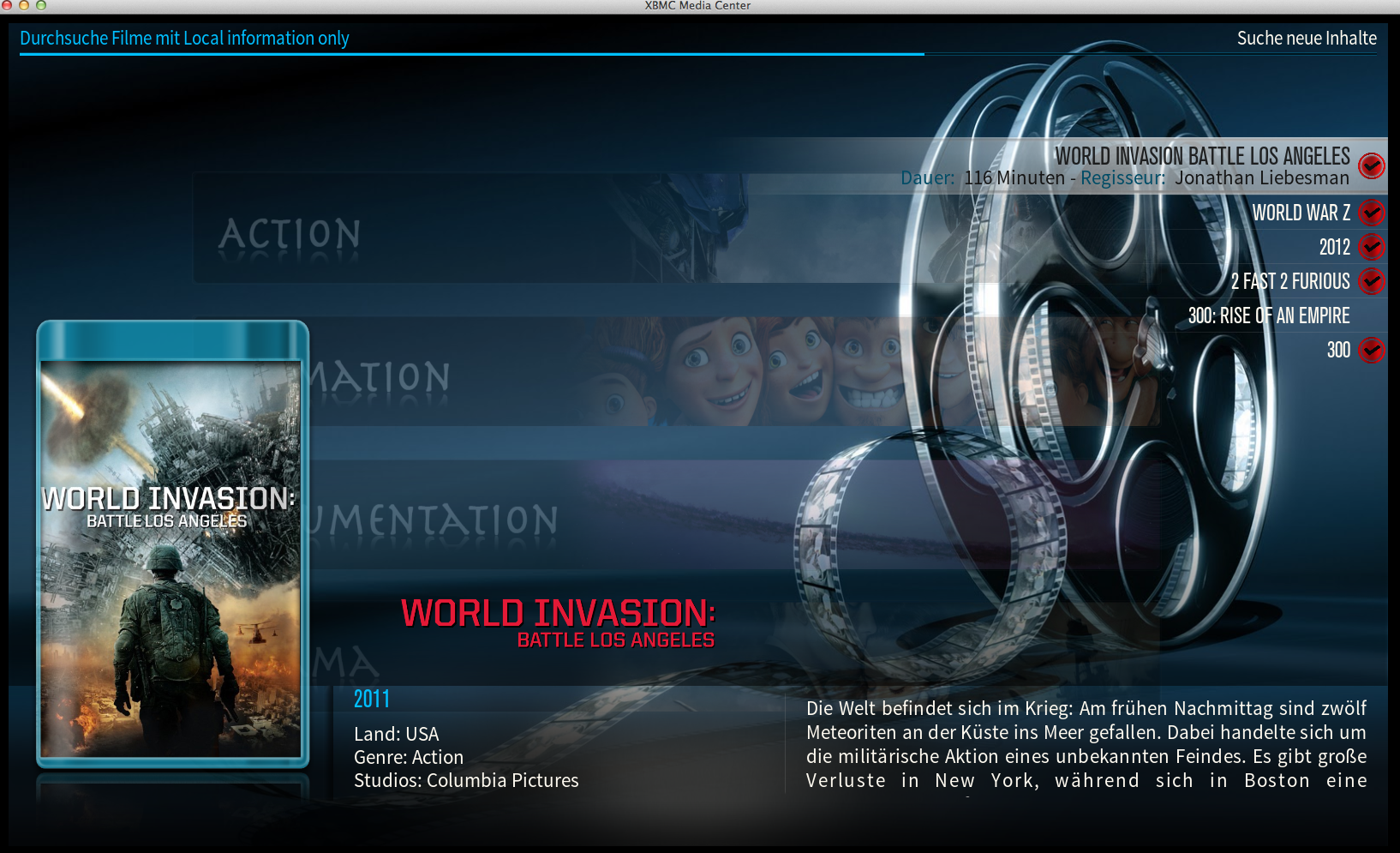Click Dauer 116 Minuten text

pos(983,177)
